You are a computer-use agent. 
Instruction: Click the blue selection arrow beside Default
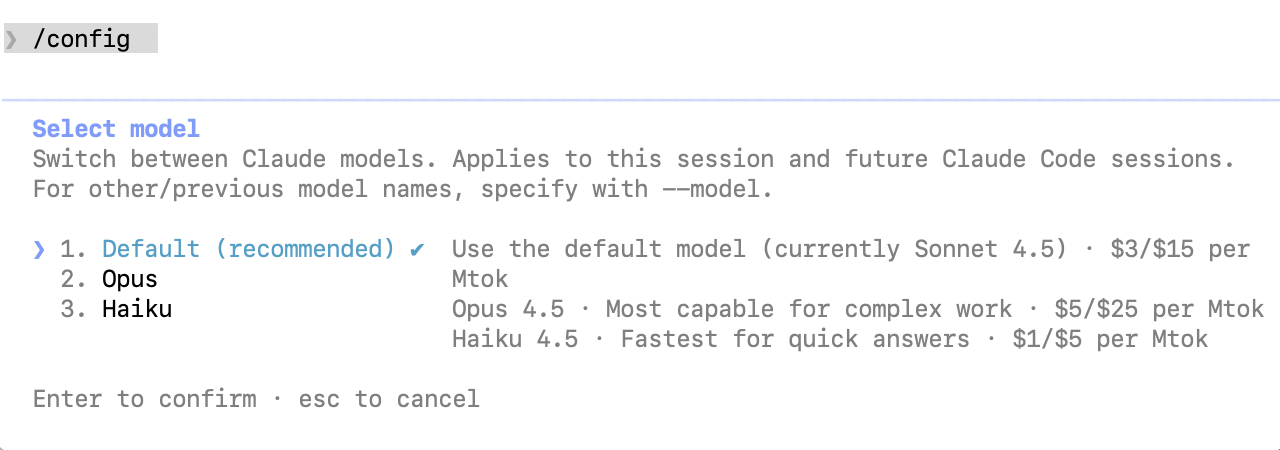(x=39, y=250)
